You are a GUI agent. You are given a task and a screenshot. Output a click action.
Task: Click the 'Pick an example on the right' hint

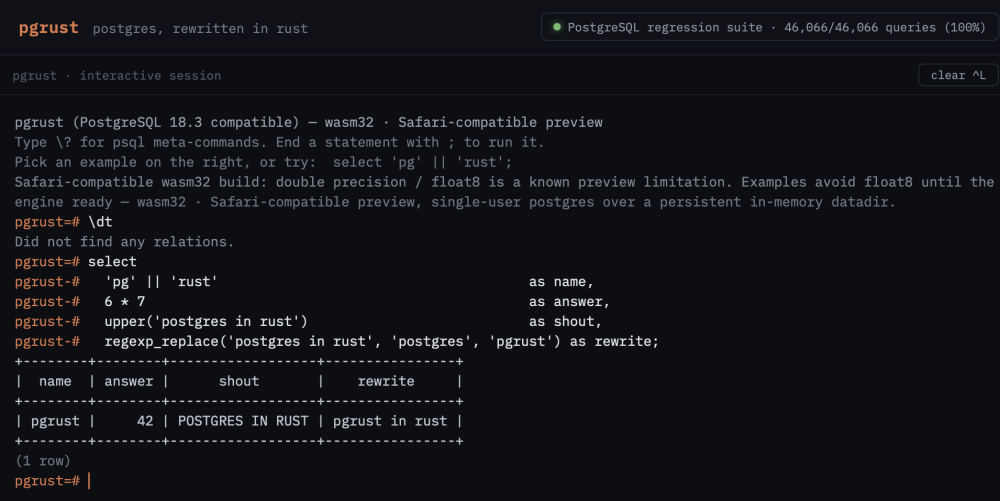[x=263, y=162]
